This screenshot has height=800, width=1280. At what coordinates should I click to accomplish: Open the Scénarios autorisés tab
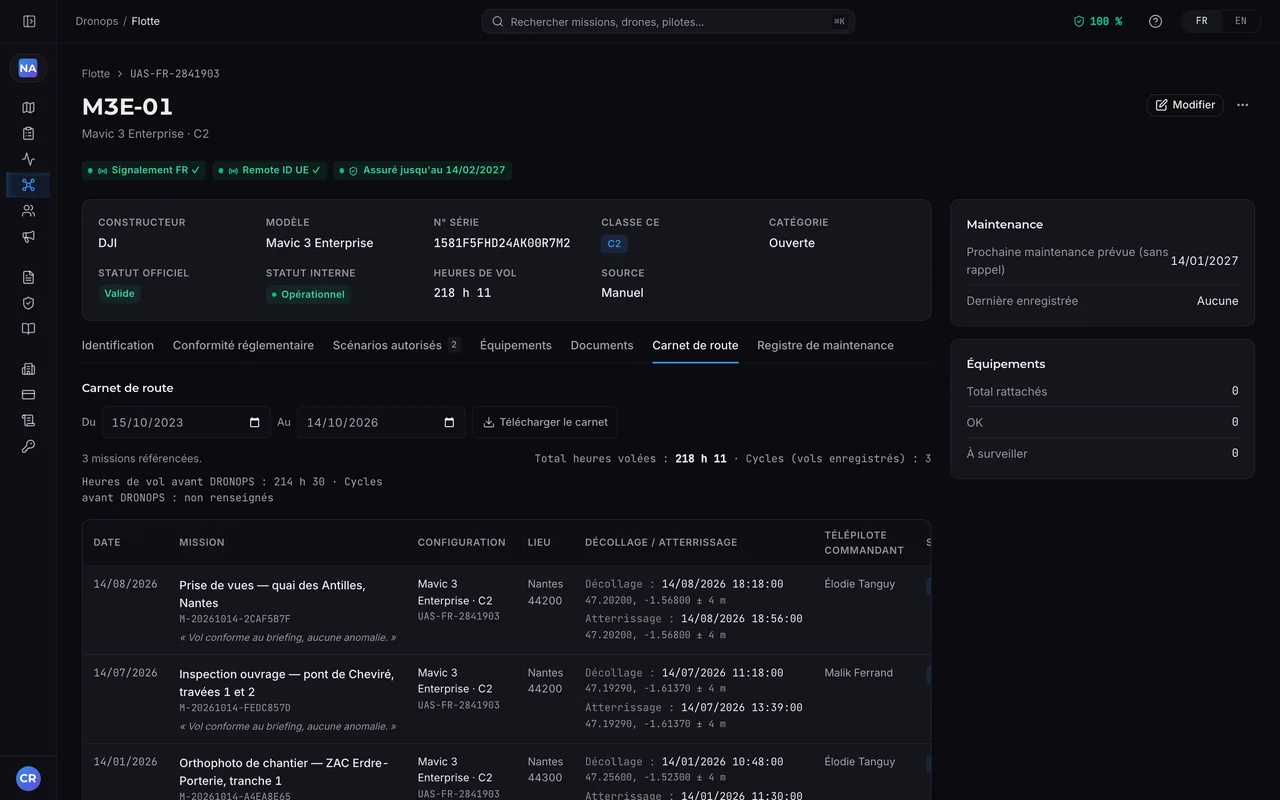tap(396, 345)
